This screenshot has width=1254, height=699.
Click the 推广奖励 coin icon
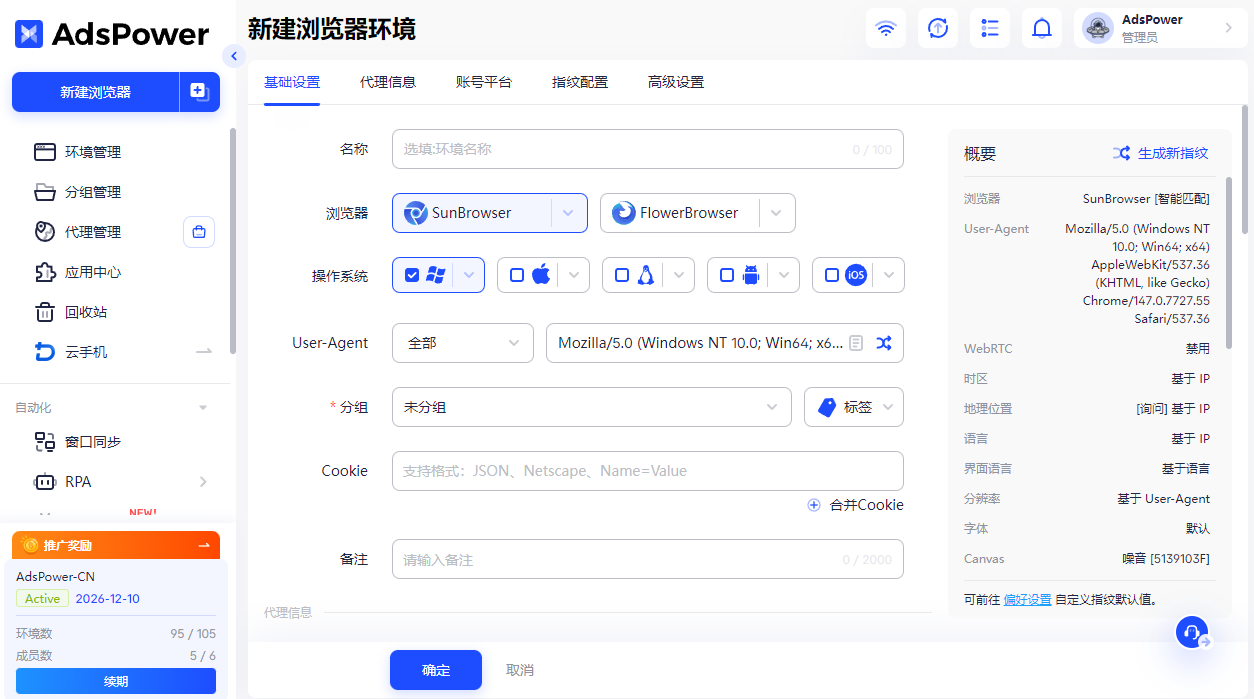point(30,545)
